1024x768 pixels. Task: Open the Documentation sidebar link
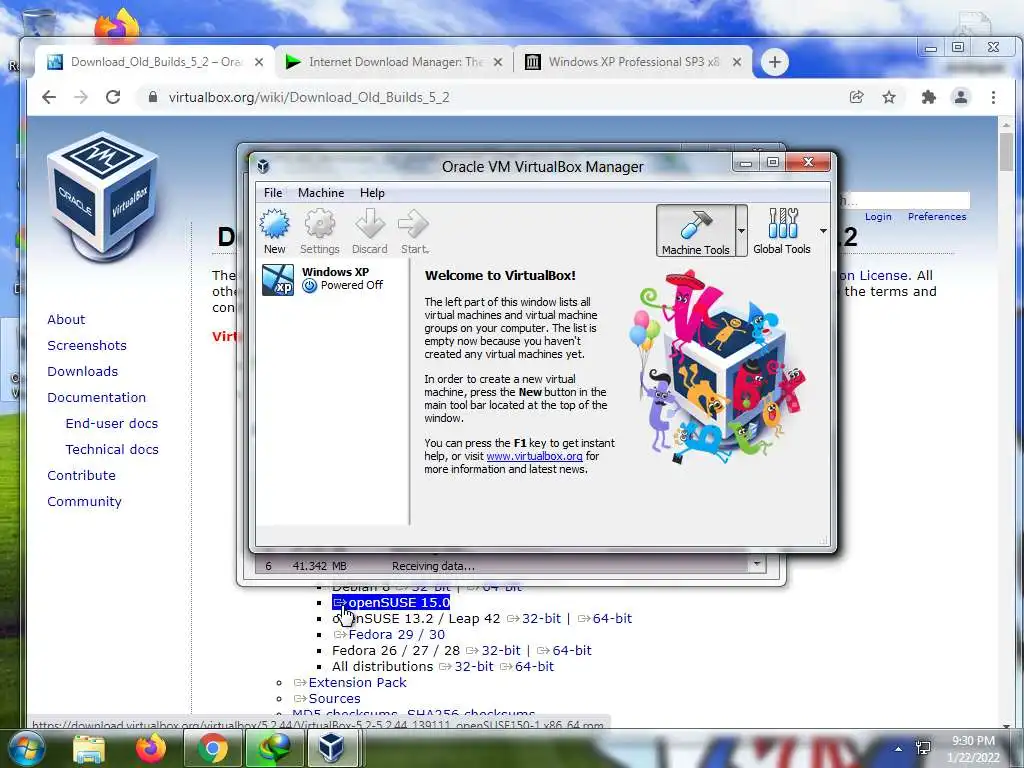(97, 398)
